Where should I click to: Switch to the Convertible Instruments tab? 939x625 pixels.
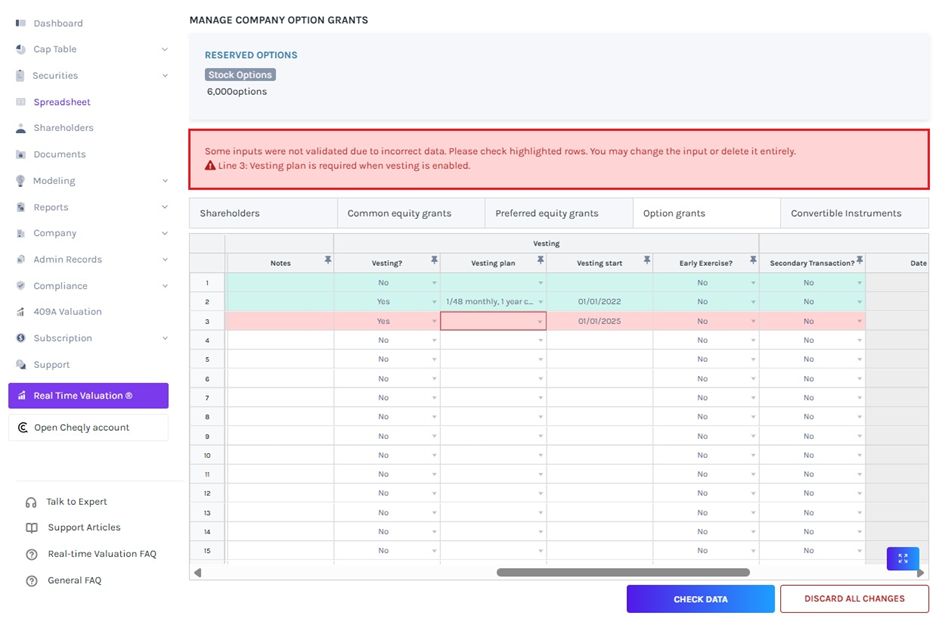(x=854, y=212)
